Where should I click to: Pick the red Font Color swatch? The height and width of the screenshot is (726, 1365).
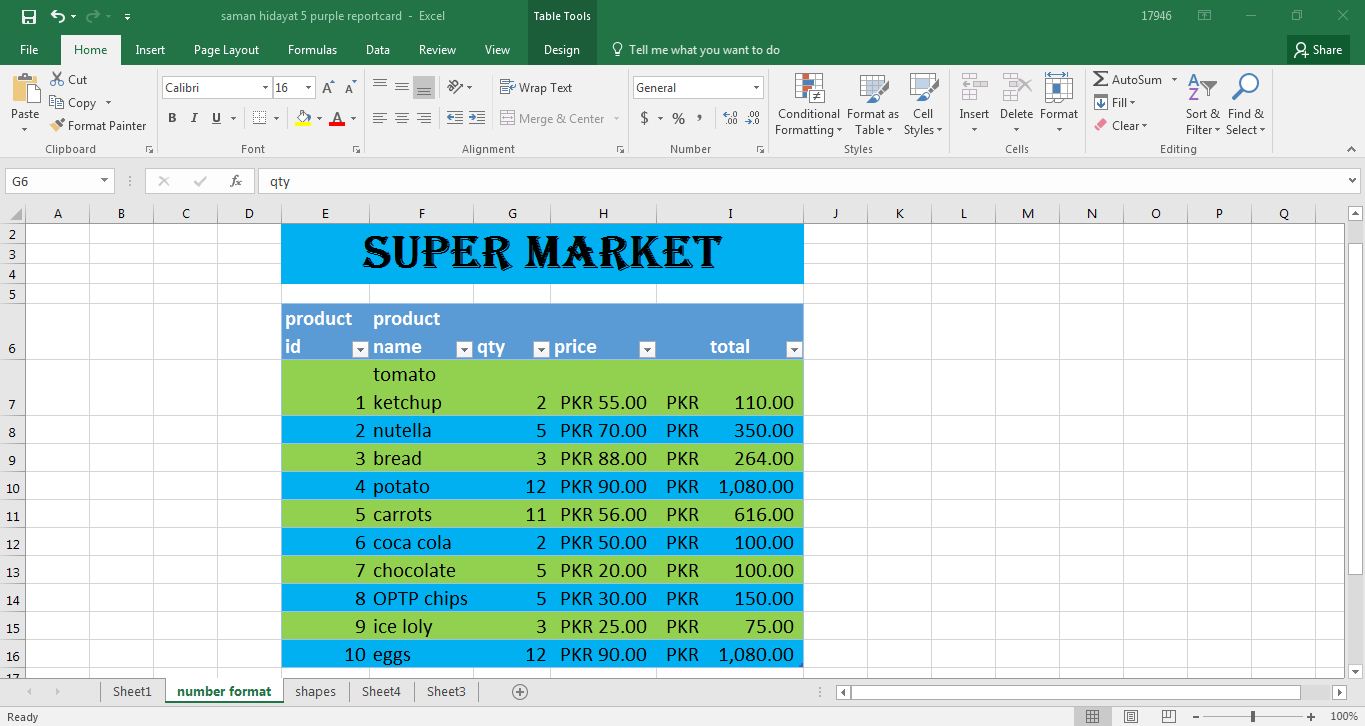tap(339, 118)
